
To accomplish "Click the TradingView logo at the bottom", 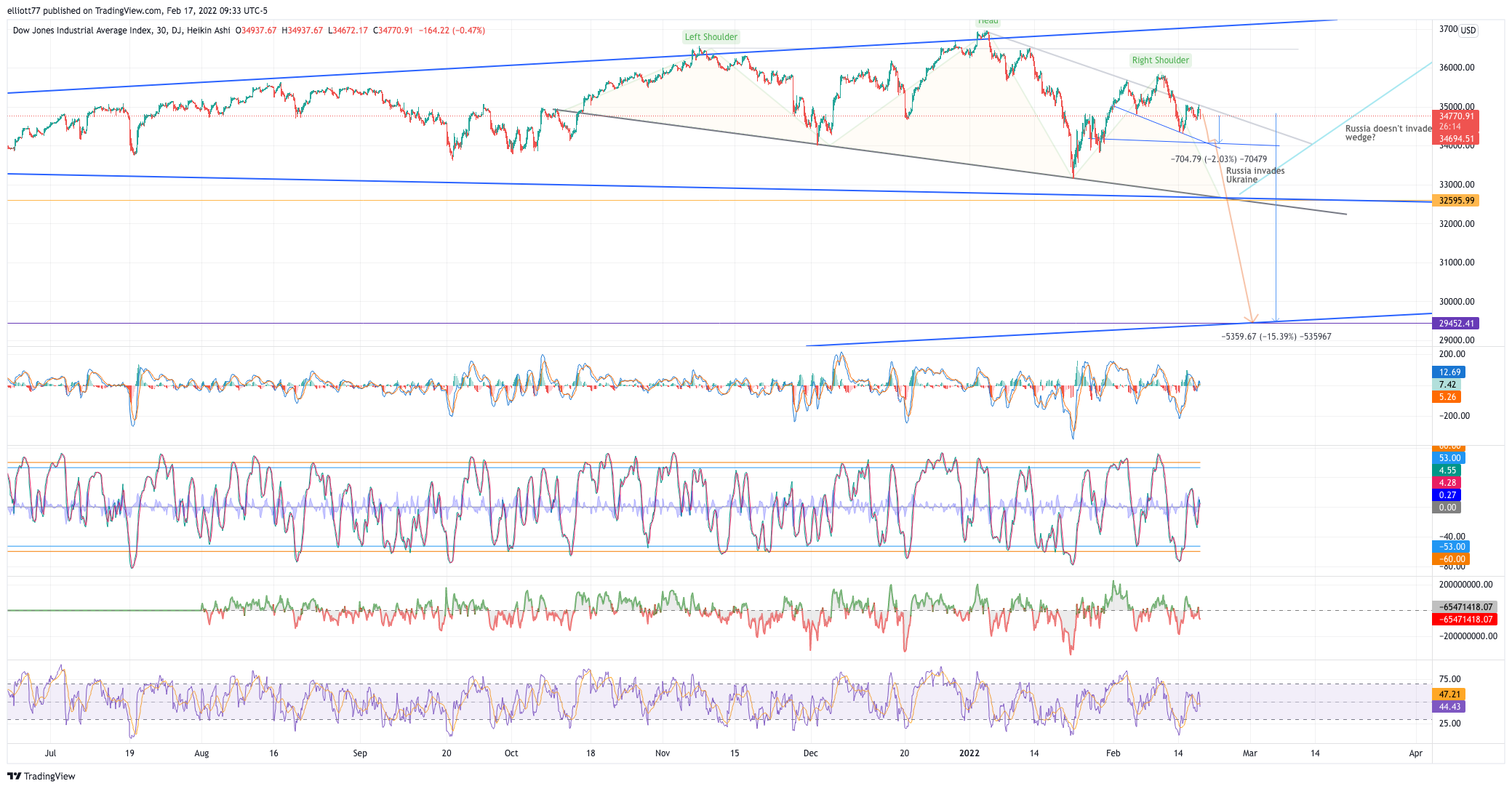I will [41, 776].
